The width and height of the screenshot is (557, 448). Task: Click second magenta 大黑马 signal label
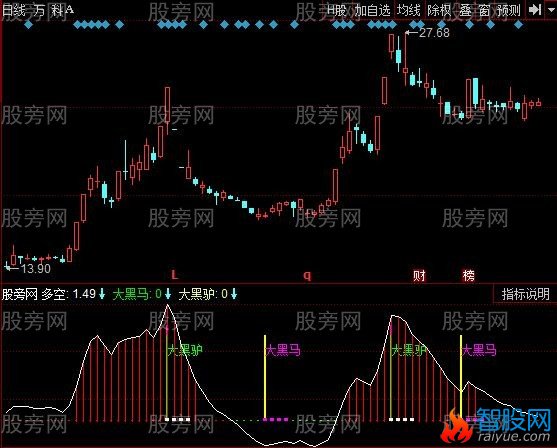[479, 351]
